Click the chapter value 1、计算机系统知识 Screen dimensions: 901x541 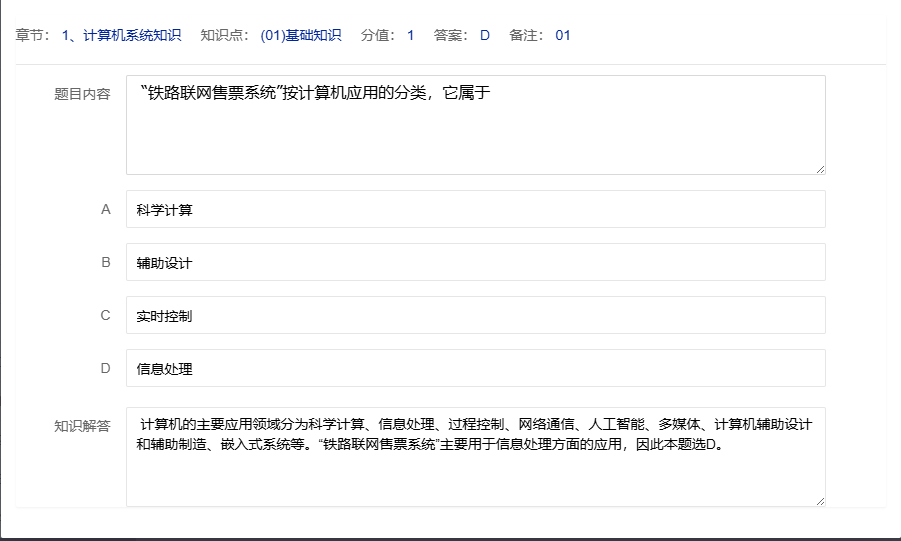point(121,35)
